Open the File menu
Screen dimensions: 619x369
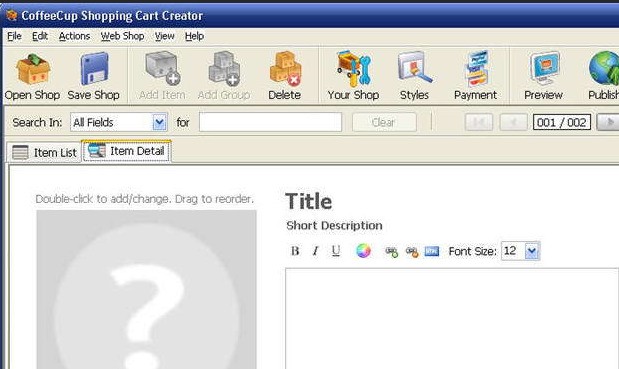pyautogui.click(x=14, y=36)
